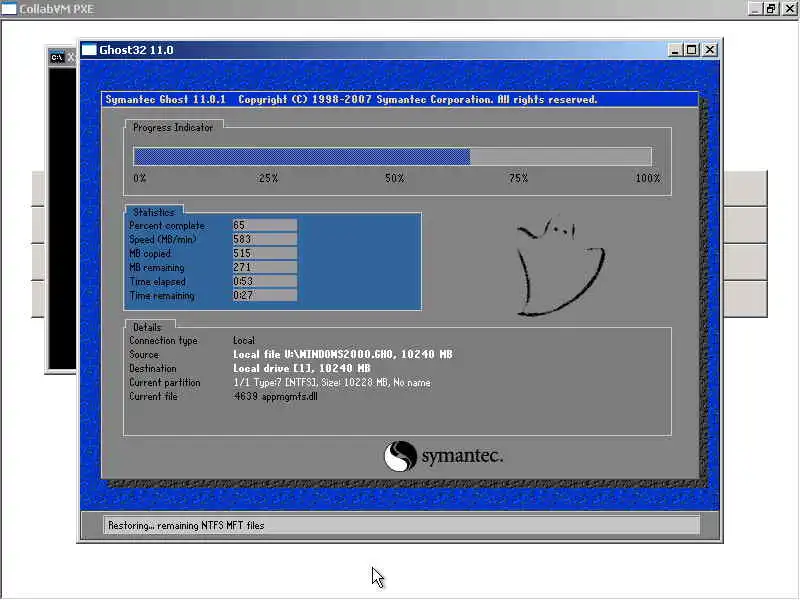Screen dimensions: 800x600
Task: Click the 100% progress marker label
Action: click(x=647, y=178)
